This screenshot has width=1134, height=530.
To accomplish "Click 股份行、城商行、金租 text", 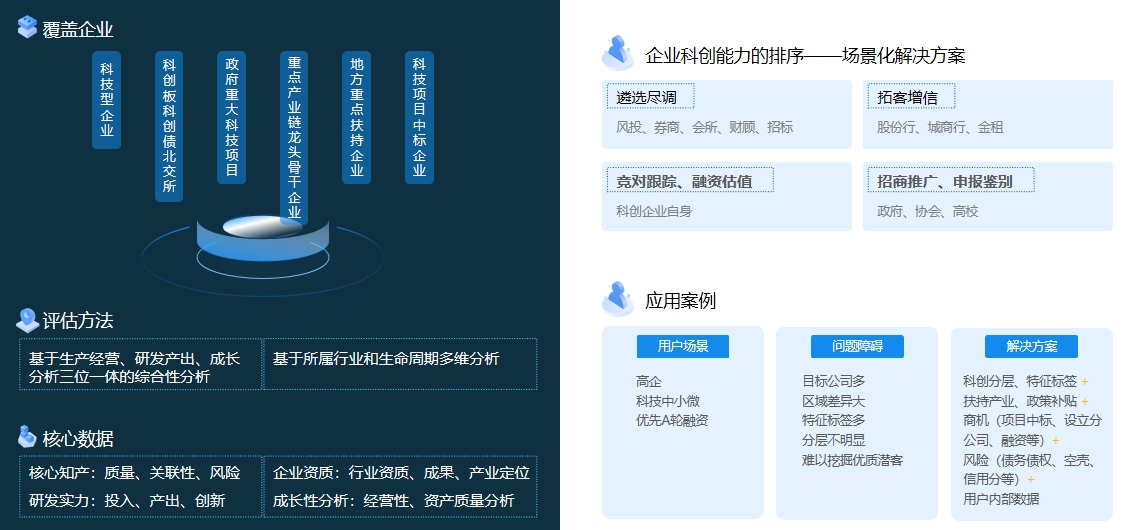I will pos(940,127).
